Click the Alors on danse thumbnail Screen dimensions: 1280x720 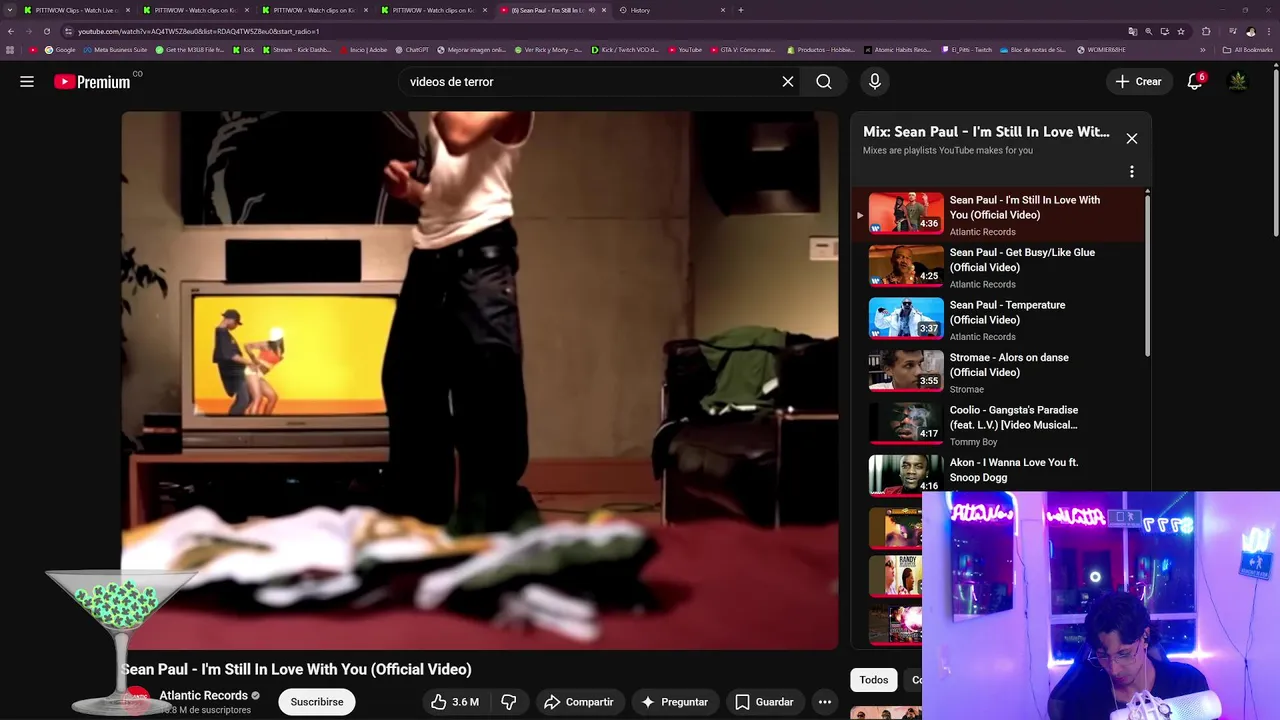point(906,371)
